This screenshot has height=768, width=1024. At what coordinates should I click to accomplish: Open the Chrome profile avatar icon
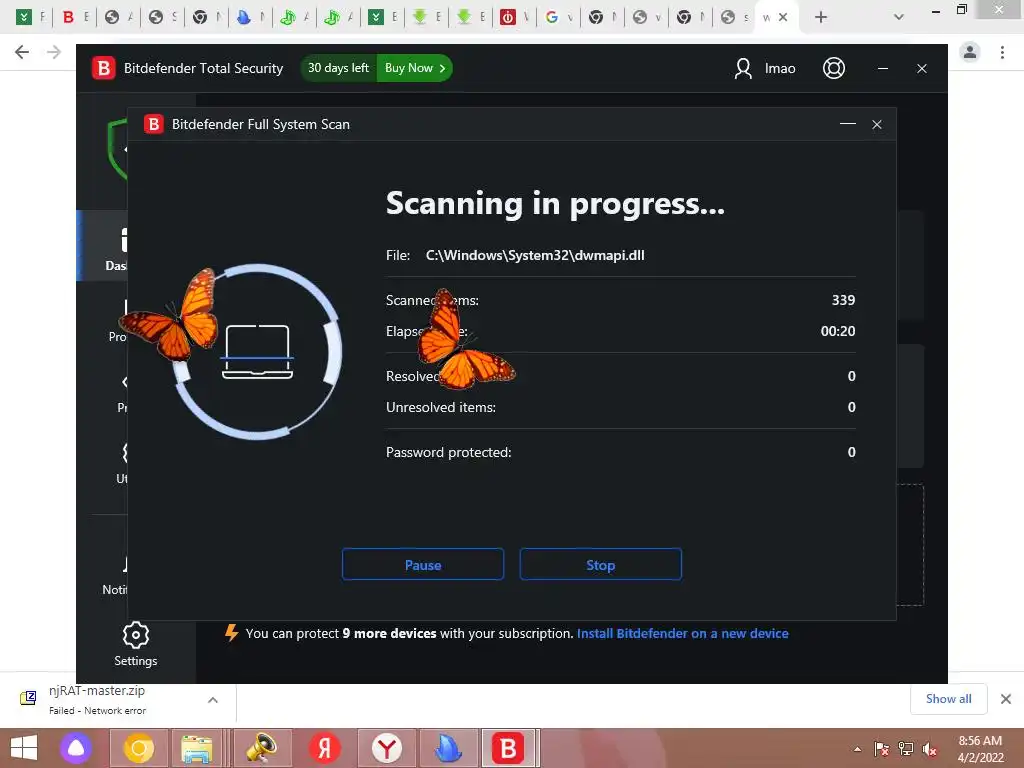pyautogui.click(x=970, y=52)
